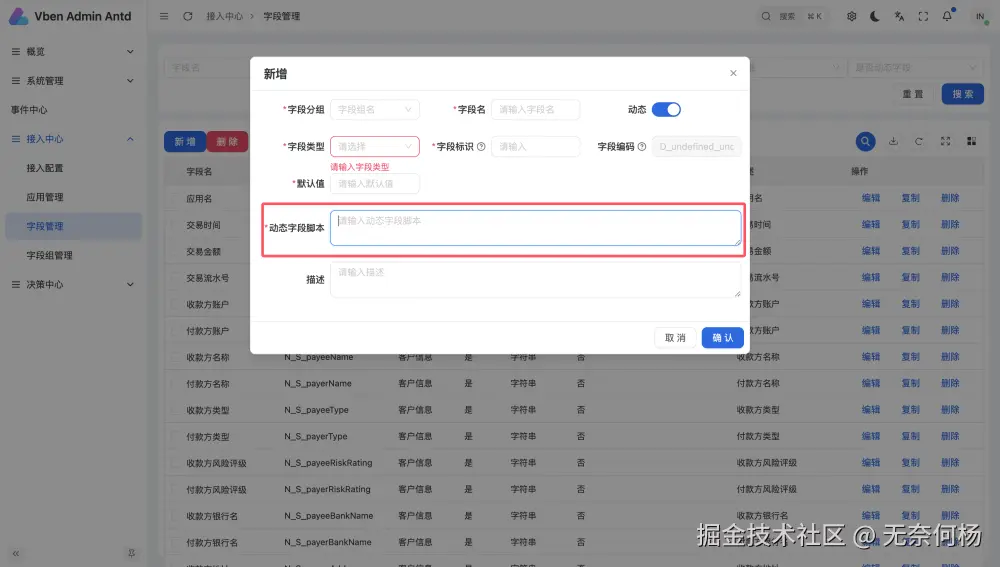
Task: Collapse the sidebar double-arrow icon
Action: pos(16,554)
